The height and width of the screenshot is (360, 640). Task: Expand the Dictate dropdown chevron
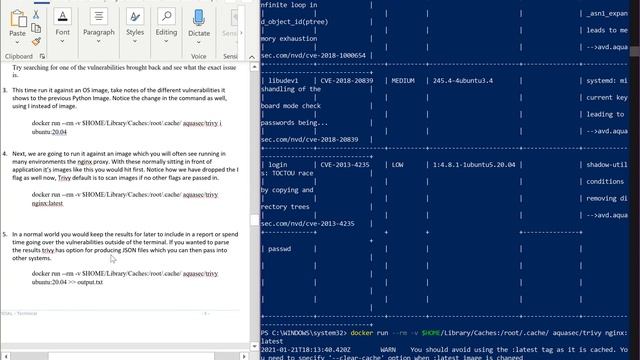pos(199,42)
